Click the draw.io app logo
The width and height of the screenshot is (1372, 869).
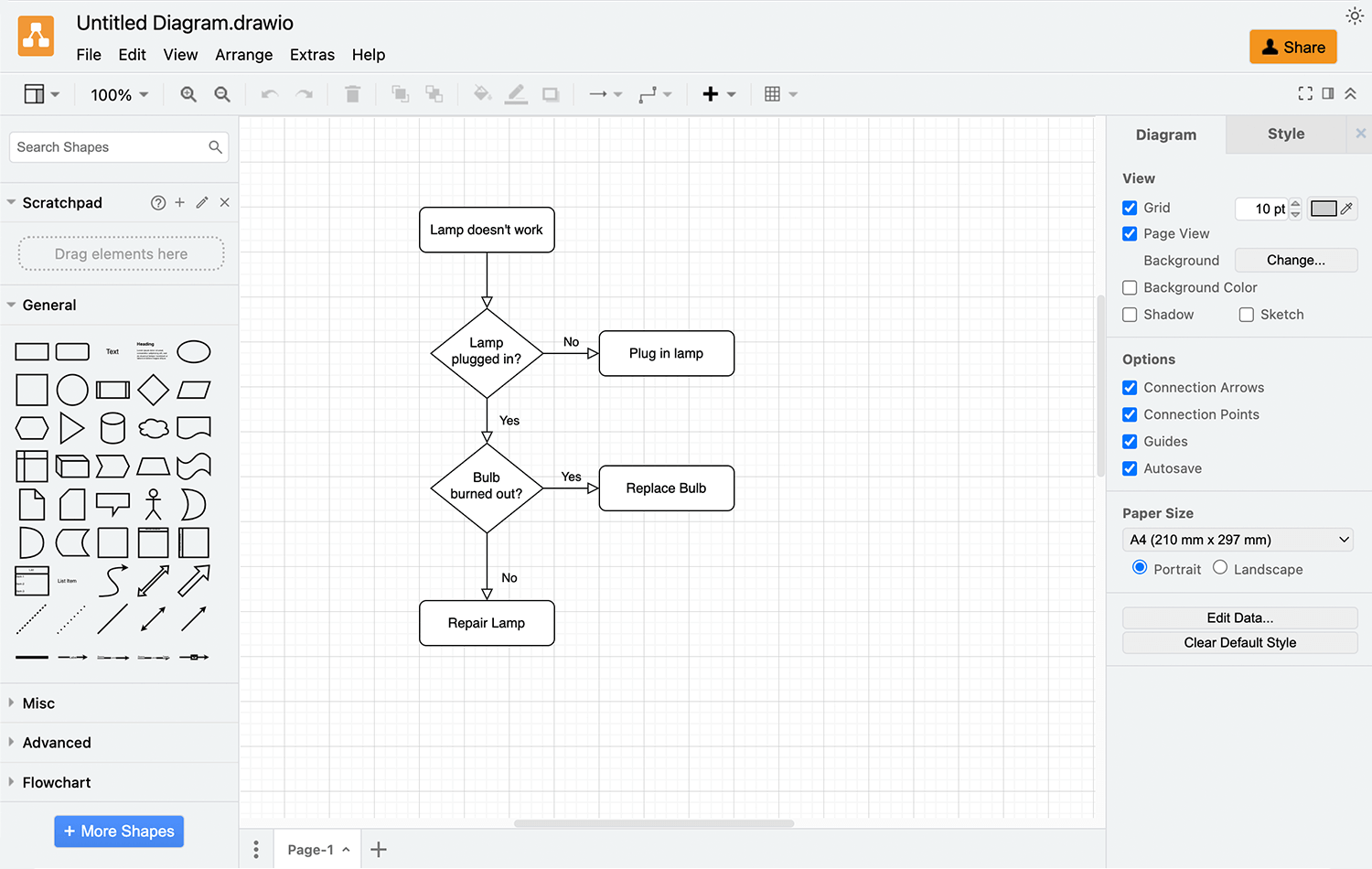coord(36,37)
